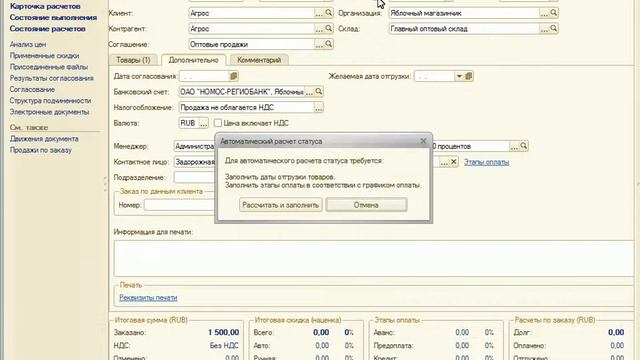640x360 pixels.
Task: Open Примененные скидки in sidebar
Action: pos(44,56)
